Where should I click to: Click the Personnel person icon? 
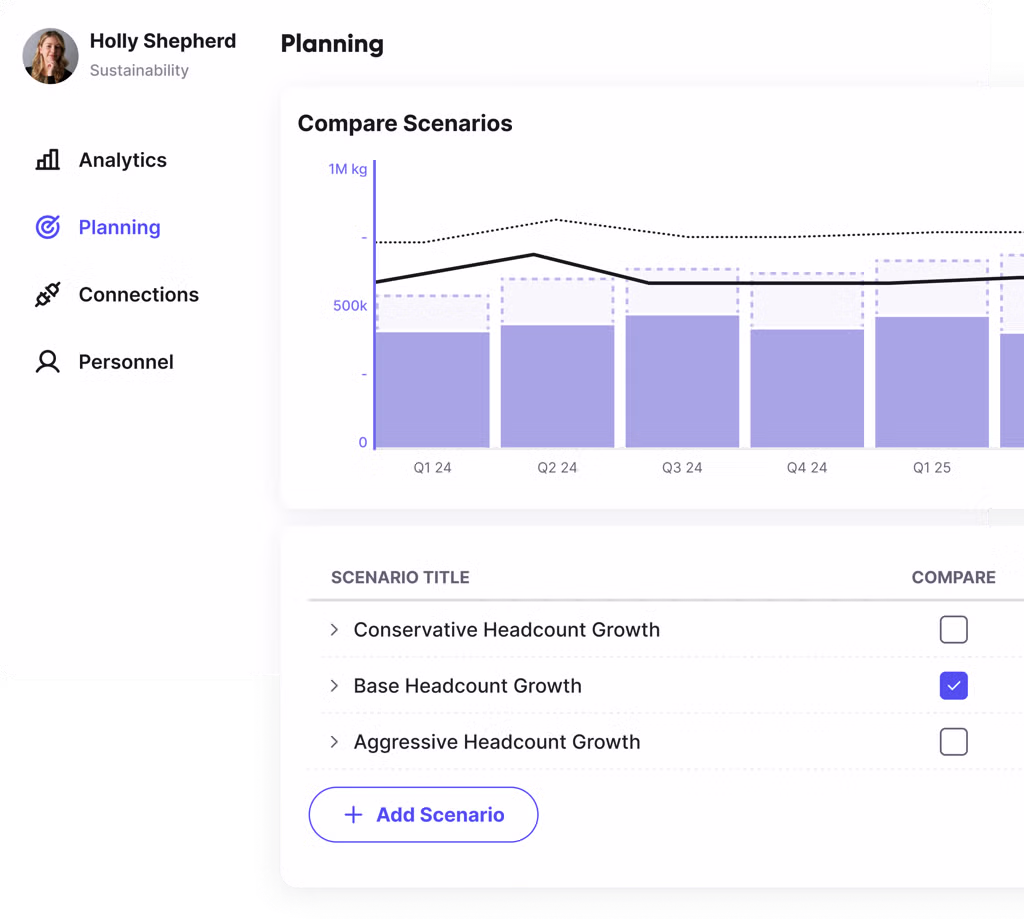(x=48, y=362)
